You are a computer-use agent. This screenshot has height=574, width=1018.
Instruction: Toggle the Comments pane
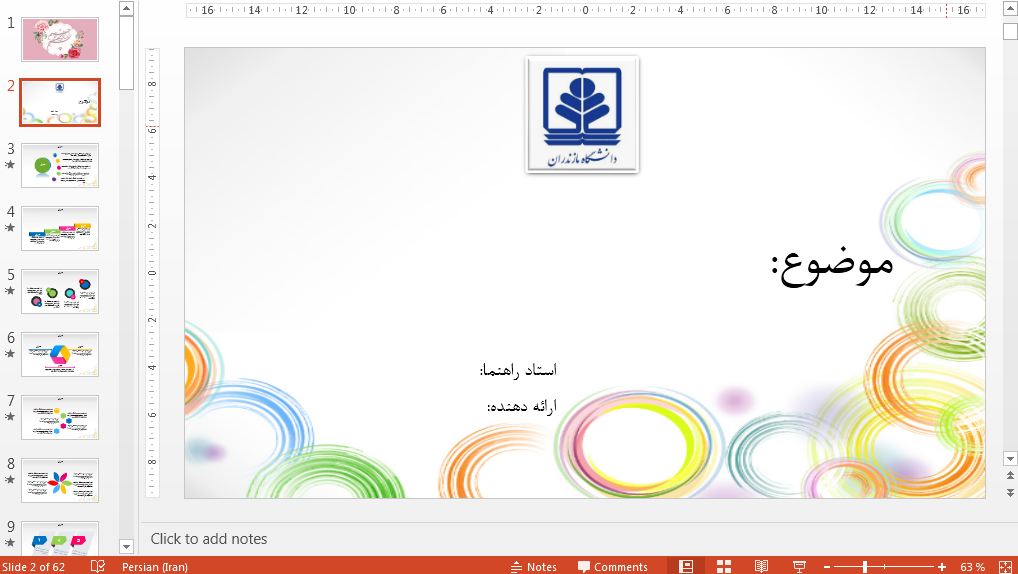[612, 567]
